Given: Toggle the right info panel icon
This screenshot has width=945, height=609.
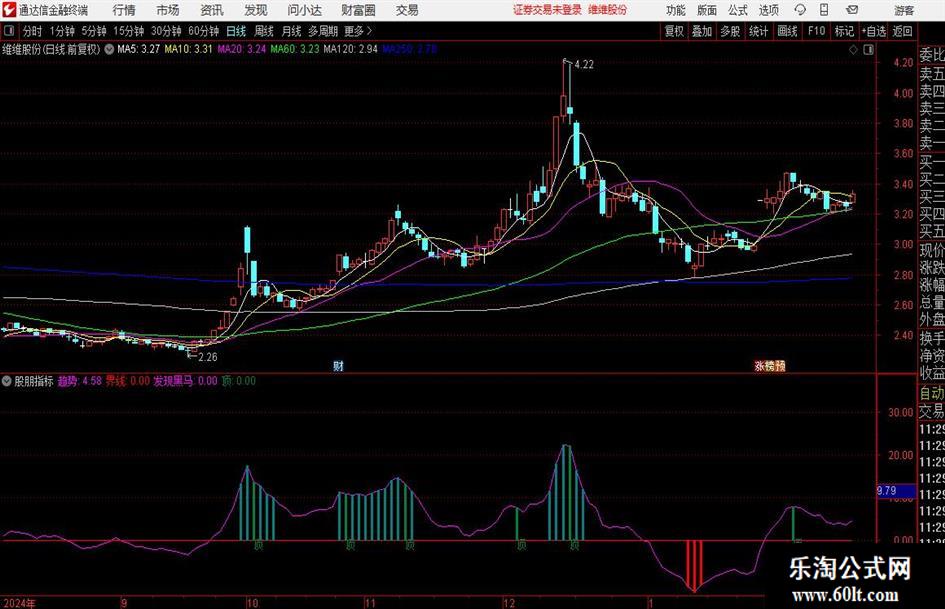Looking at the screenshot, I should pos(868,50).
